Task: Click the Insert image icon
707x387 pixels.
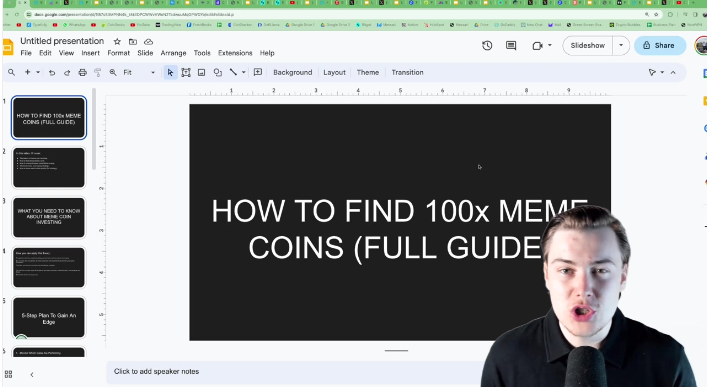Action: [202, 72]
